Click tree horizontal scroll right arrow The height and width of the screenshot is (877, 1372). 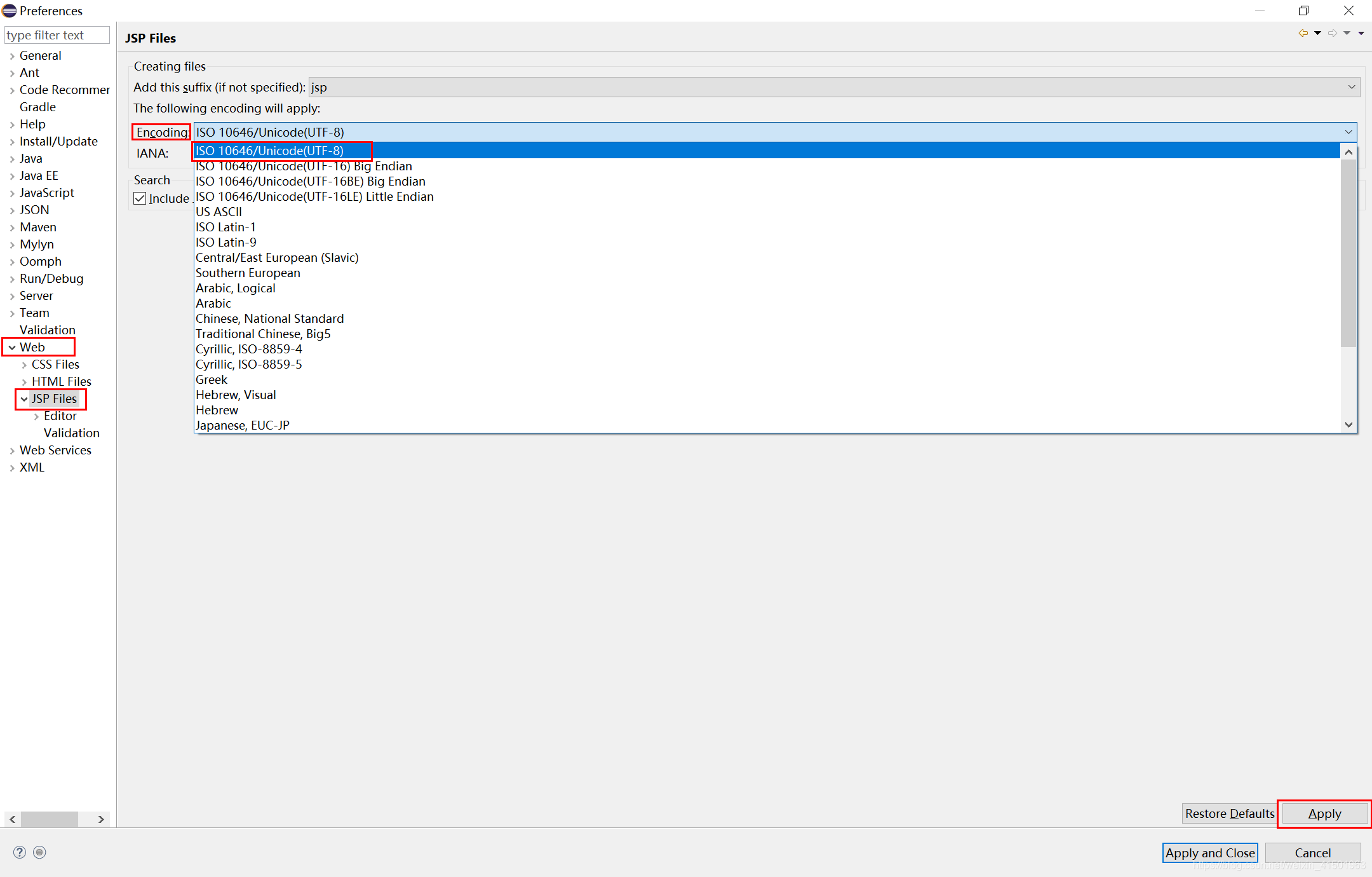101,819
